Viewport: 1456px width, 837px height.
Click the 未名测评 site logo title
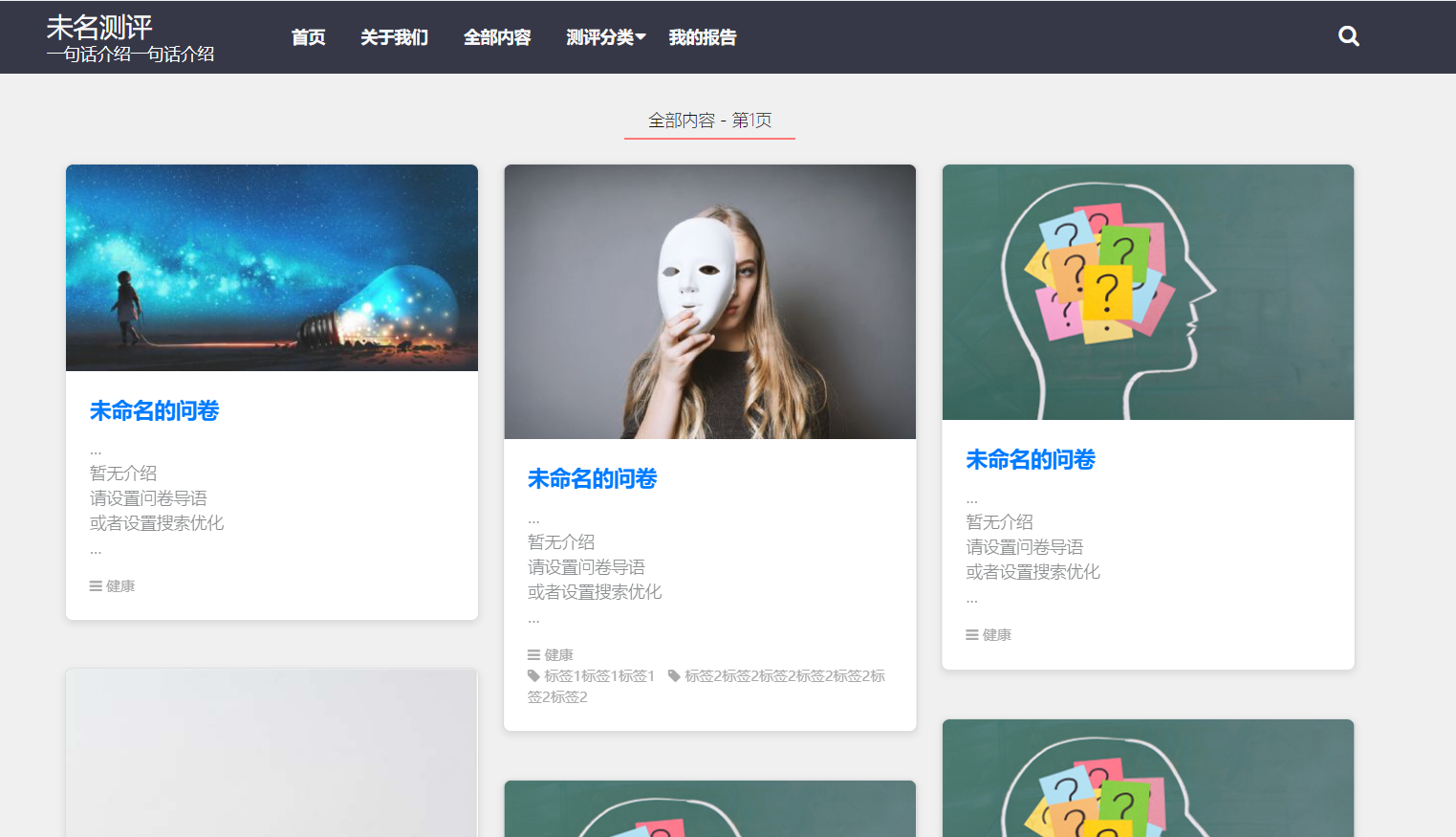click(x=99, y=27)
